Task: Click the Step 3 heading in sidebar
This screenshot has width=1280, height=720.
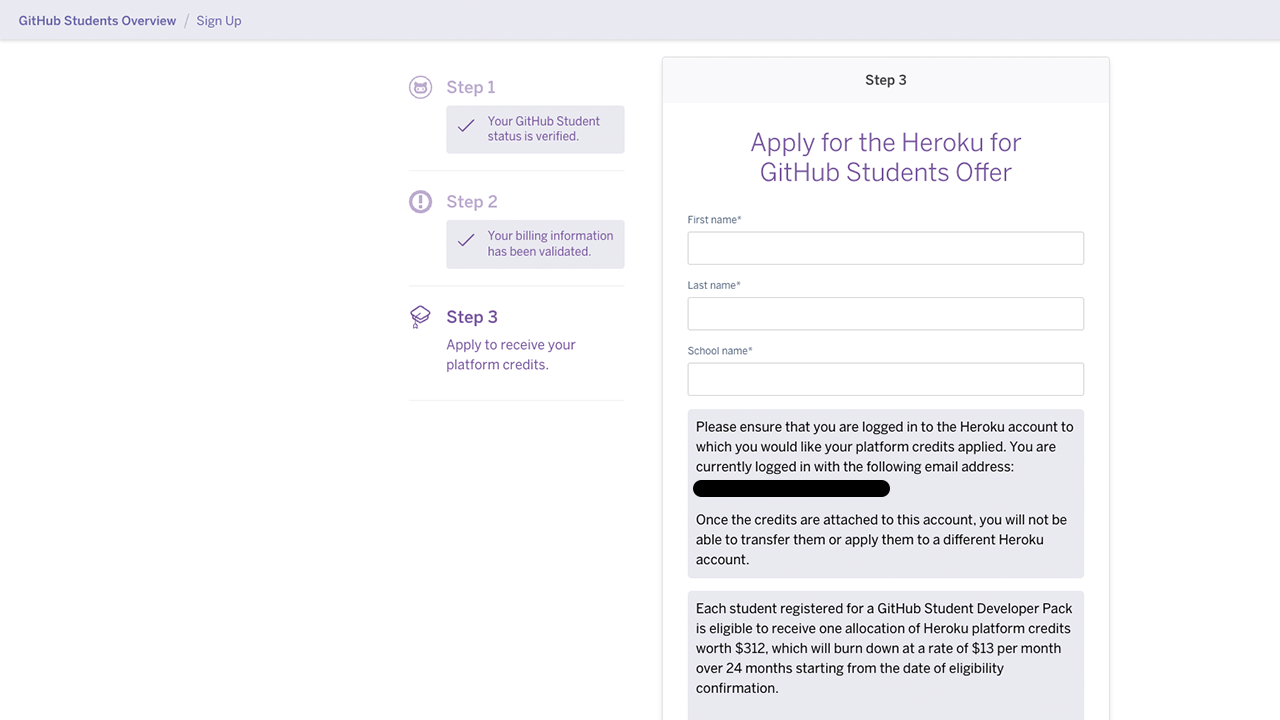Action: [x=471, y=317]
